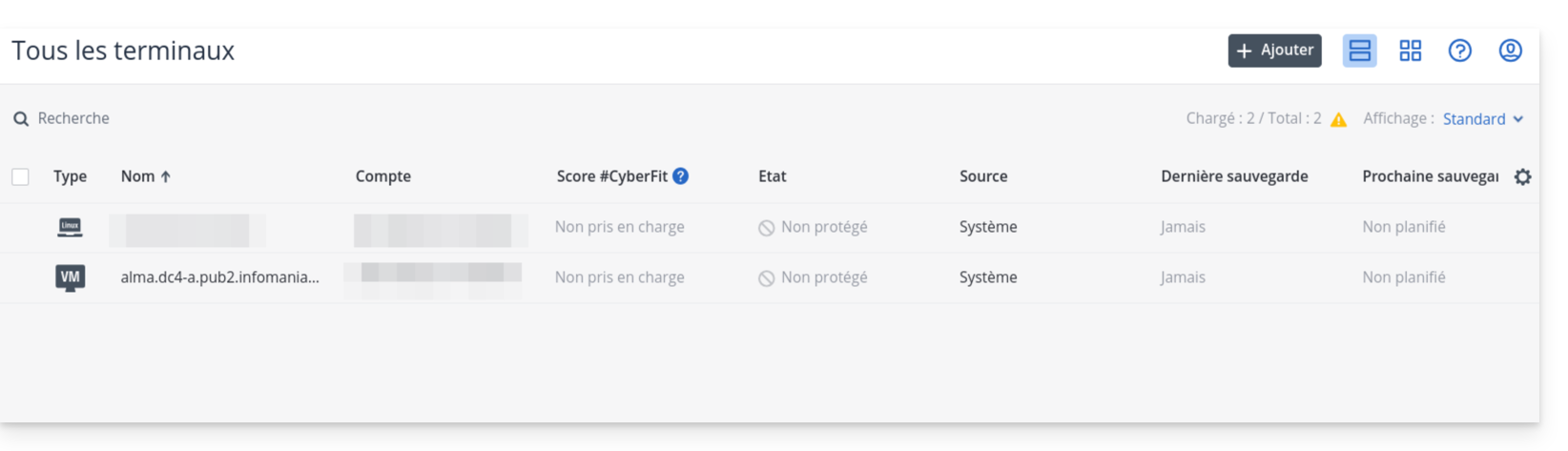Click the Ajouter button
Image resolution: width=1568 pixels, height=451 pixels.
[1274, 51]
